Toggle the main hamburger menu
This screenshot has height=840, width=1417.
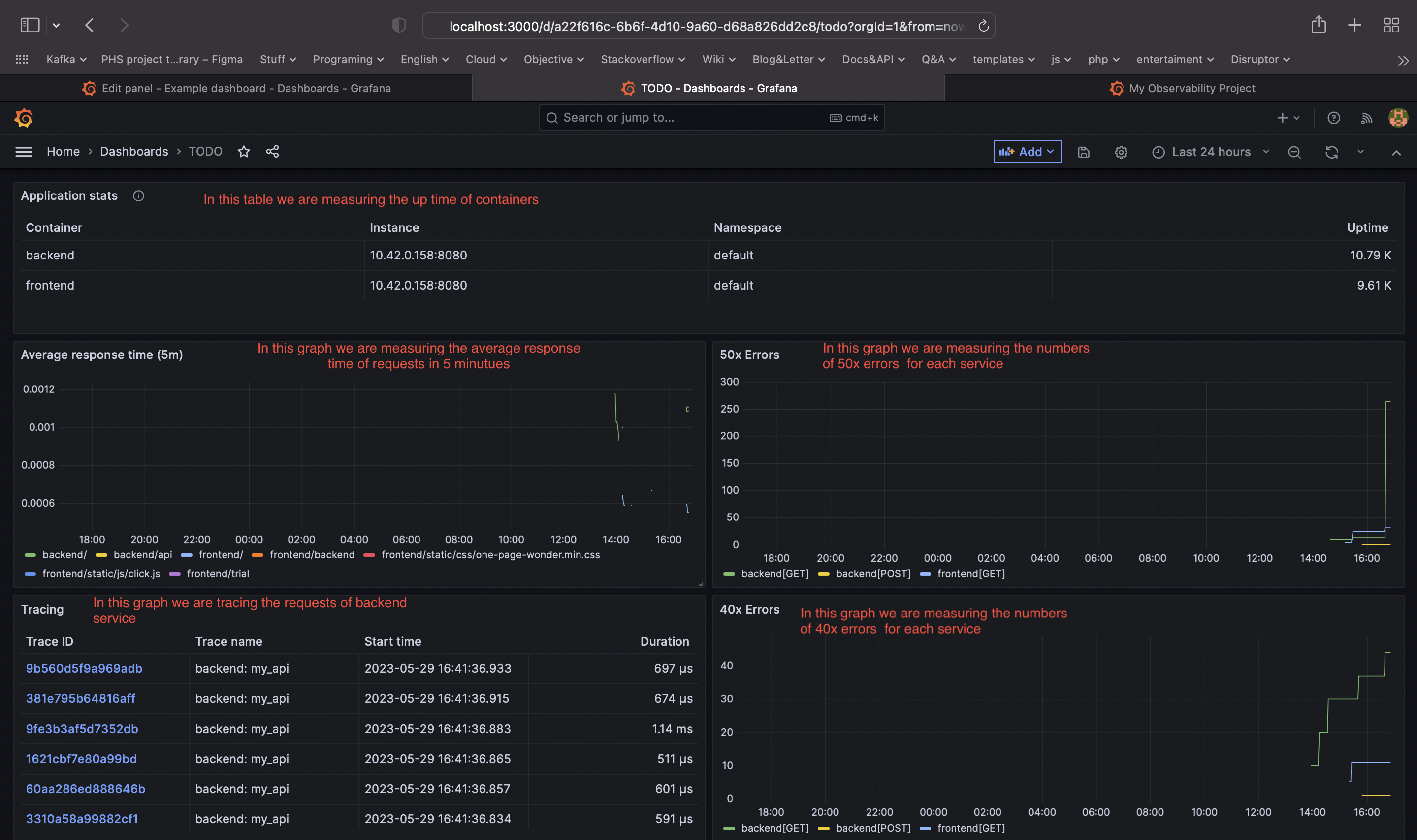[x=23, y=152]
